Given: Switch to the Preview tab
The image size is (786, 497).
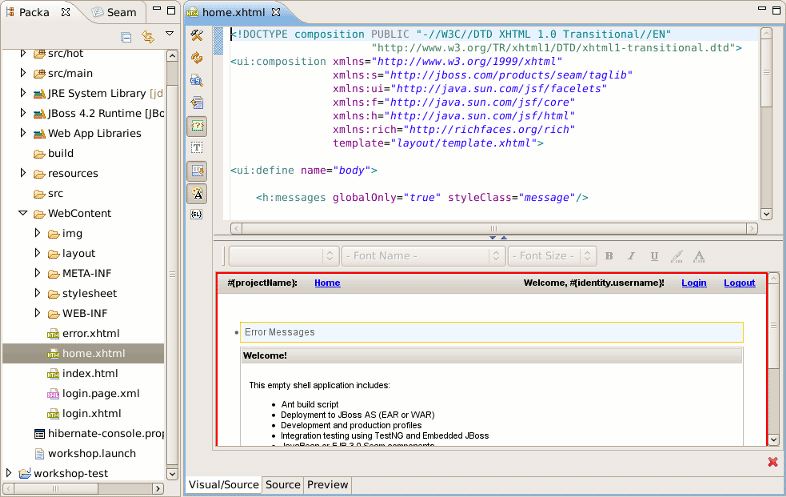Looking at the screenshot, I should click(327, 484).
